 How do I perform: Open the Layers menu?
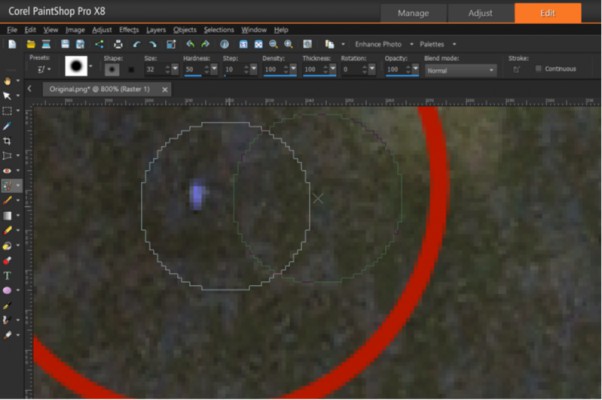point(156,30)
